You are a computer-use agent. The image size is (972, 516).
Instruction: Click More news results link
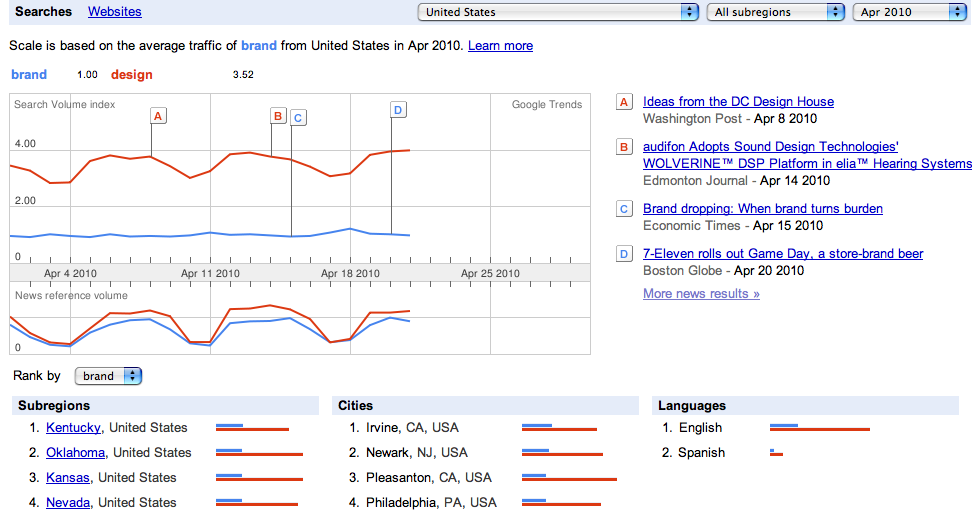(701, 294)
